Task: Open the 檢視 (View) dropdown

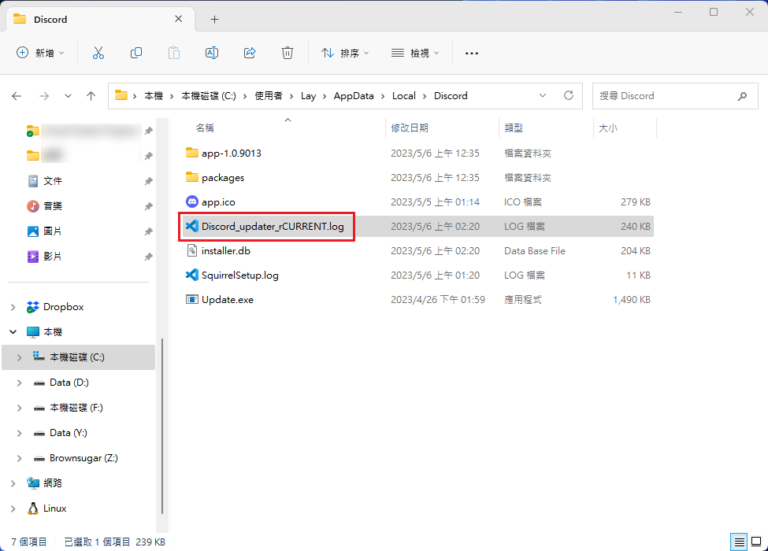Action: coord(415,53)
